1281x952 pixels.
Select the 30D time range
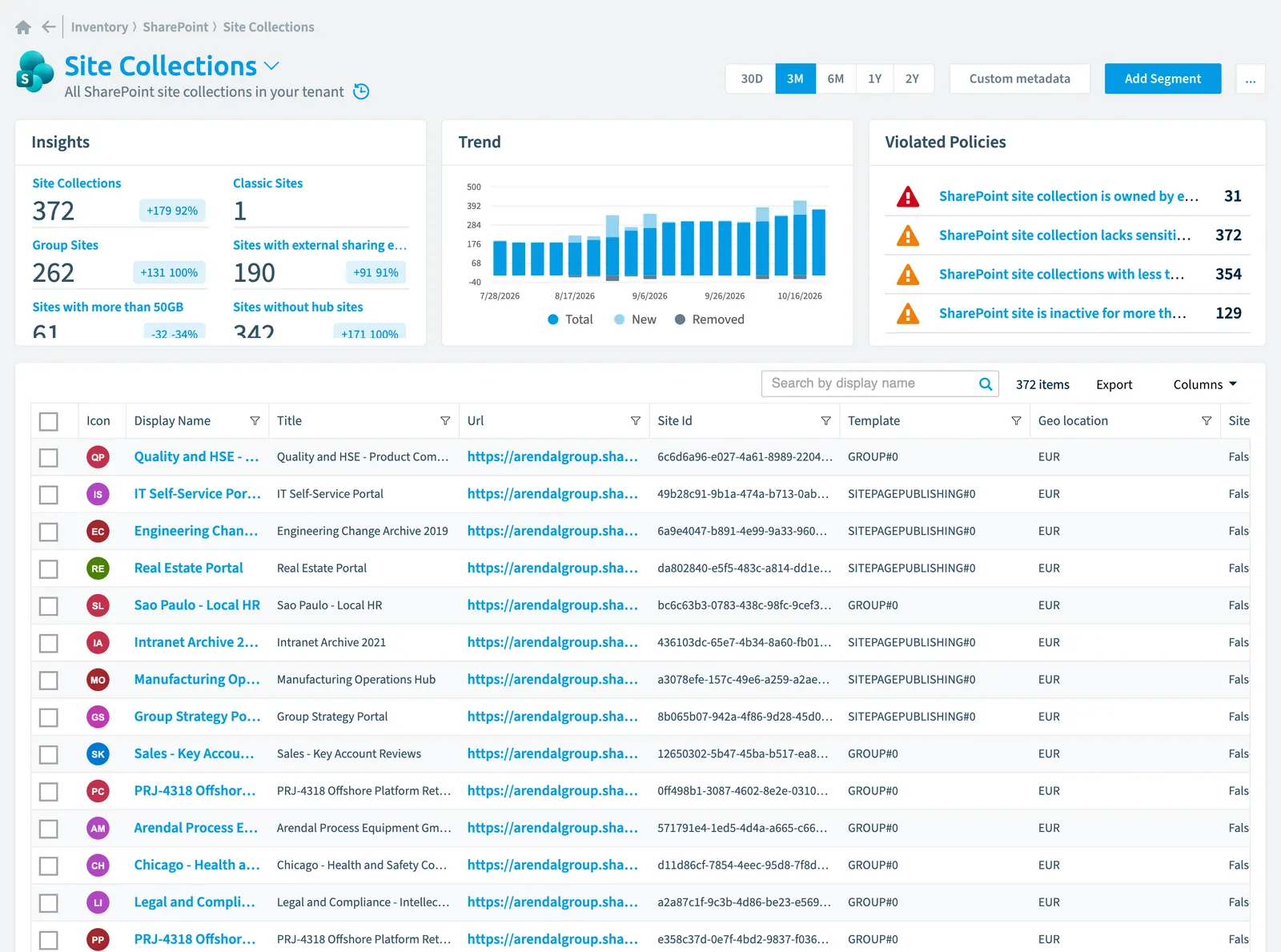click(x=752, y=78)
